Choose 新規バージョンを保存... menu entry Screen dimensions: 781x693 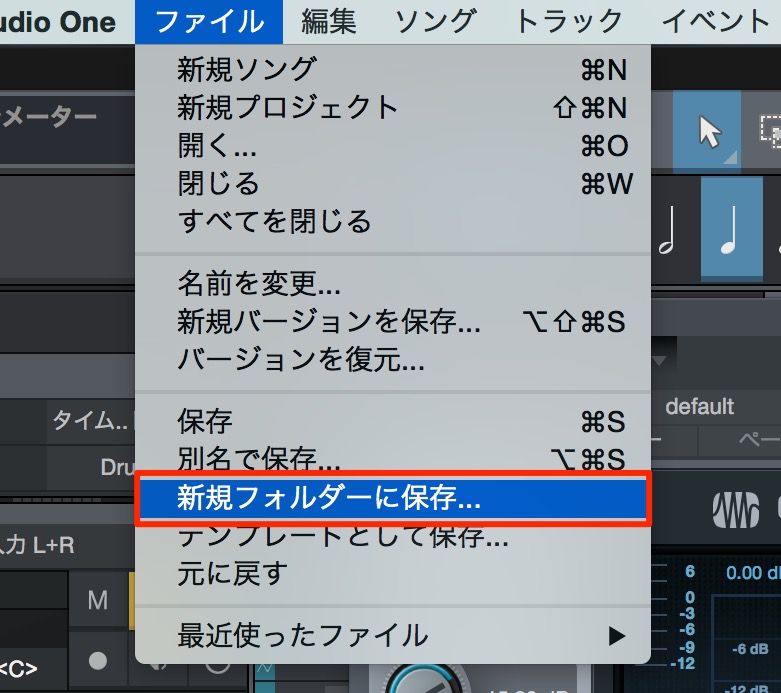point(392,321)
